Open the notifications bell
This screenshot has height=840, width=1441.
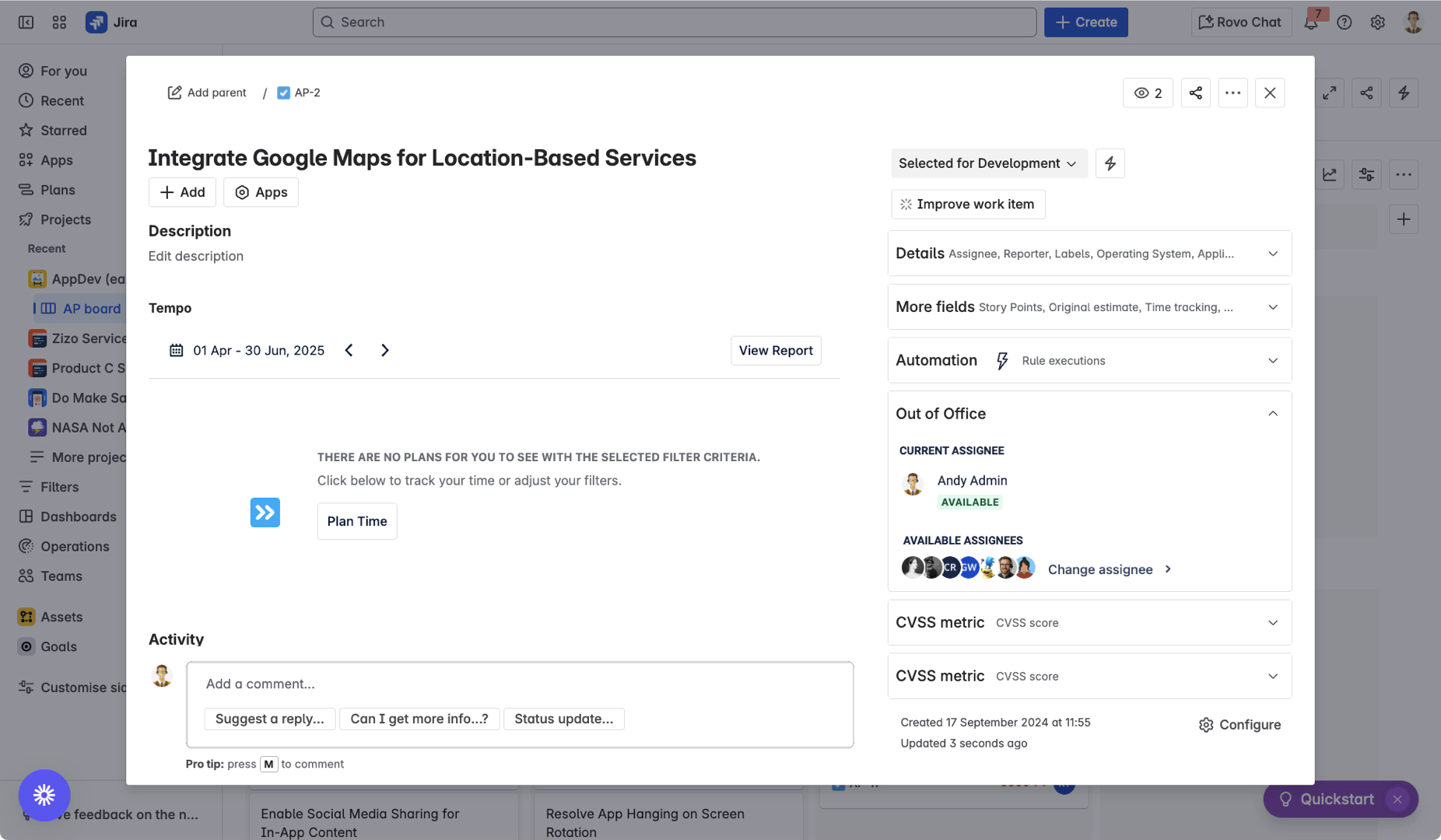click(x=1311, y=23)
